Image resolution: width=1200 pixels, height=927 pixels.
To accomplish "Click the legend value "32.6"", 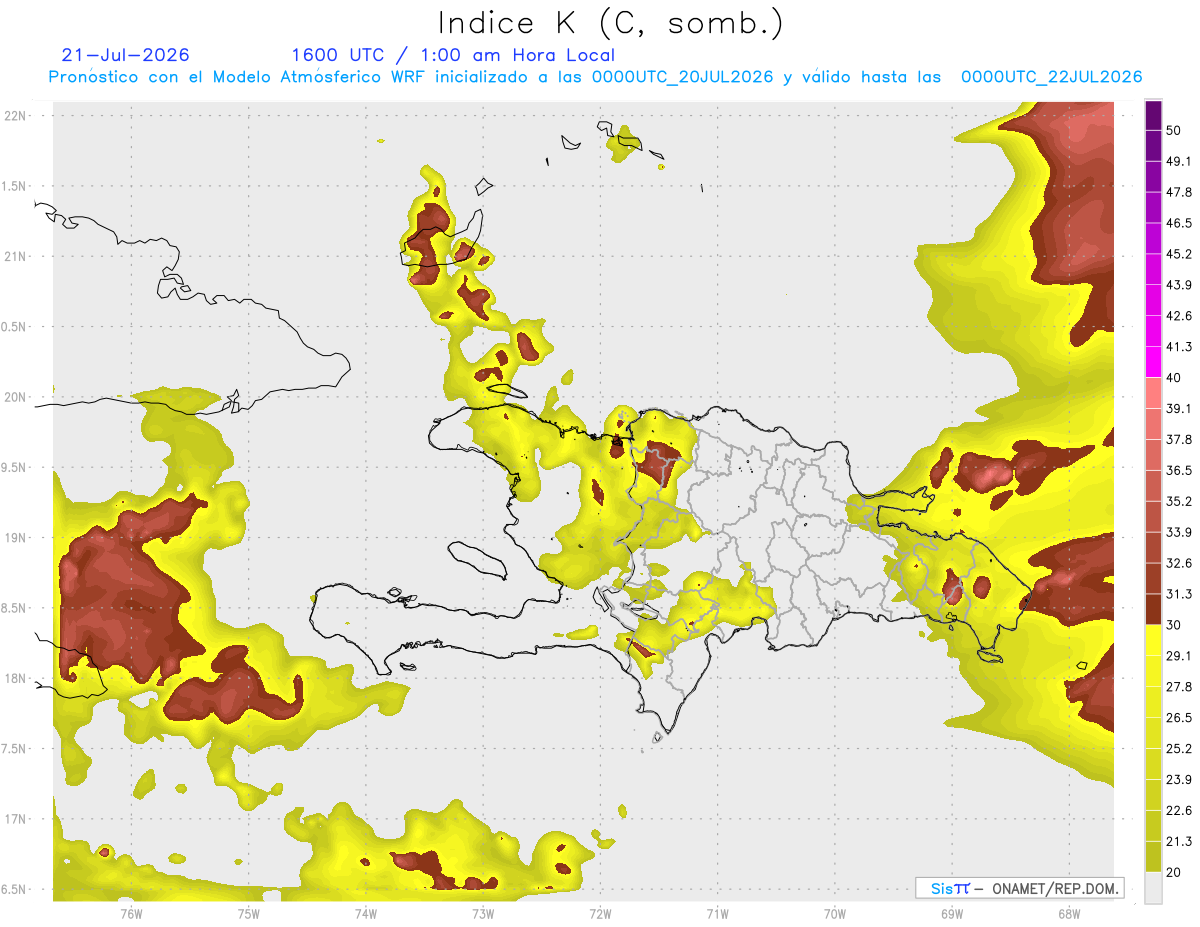I will [x=1179, y=563].
